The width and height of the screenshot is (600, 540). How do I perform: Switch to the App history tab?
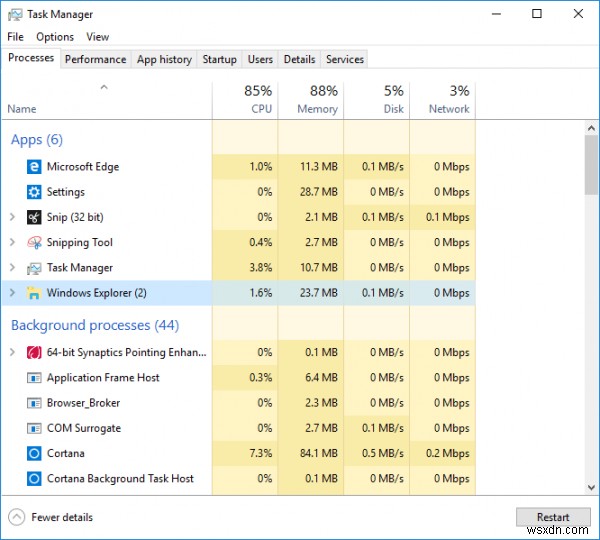(x=164, y=59)
